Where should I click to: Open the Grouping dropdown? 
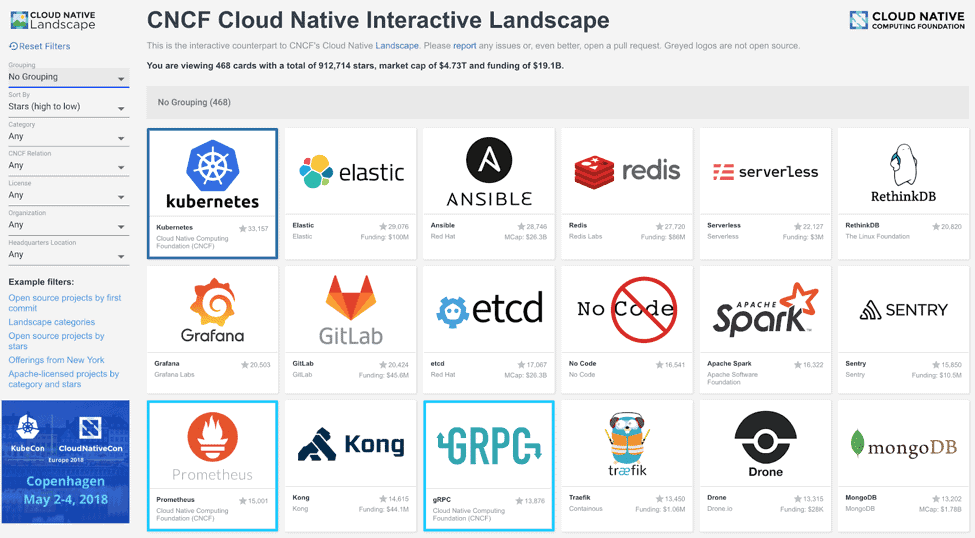coord(67,77)
